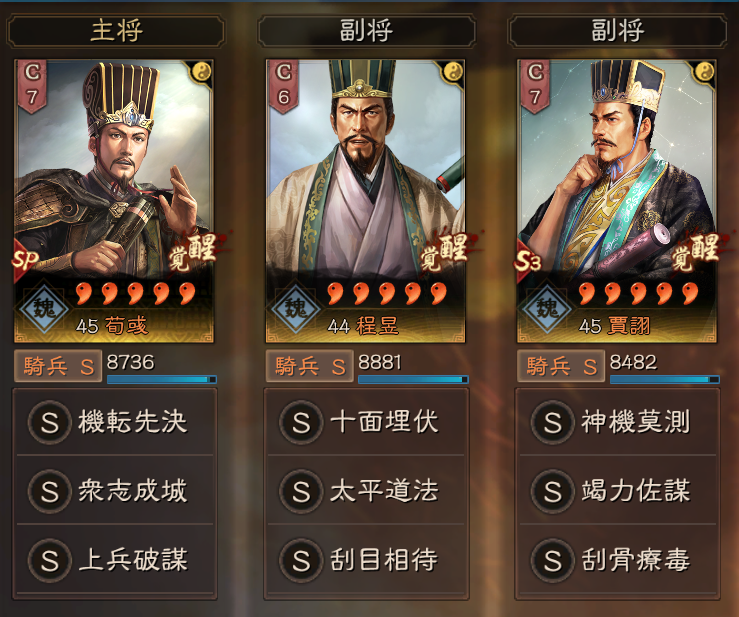Image resolution: width=739 pixels, height=617 pixels.
Task: Open 程昱's general portrait card
Action: point(365,201)
